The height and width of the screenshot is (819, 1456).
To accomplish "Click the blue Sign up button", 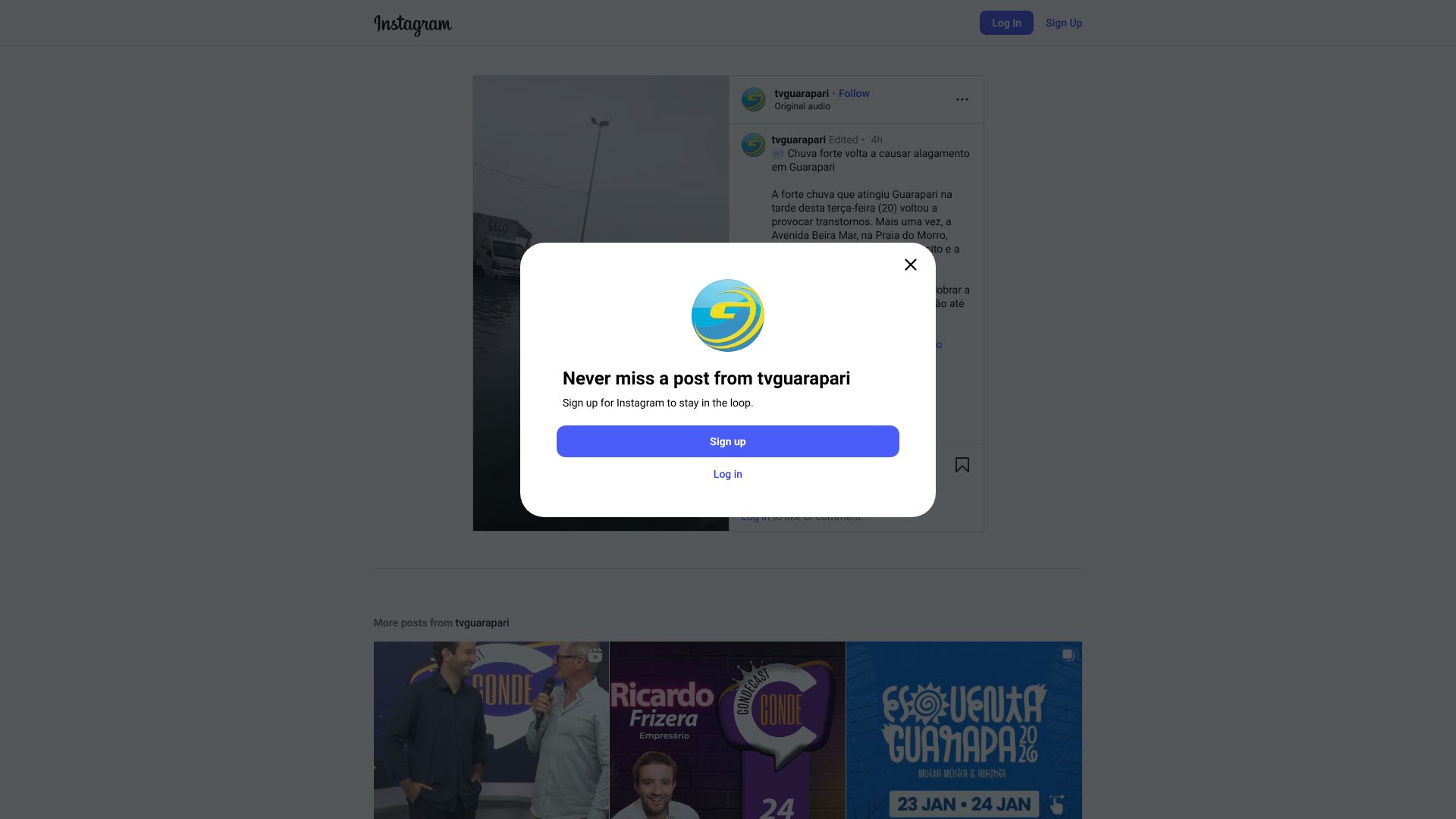I will [728, 441].
